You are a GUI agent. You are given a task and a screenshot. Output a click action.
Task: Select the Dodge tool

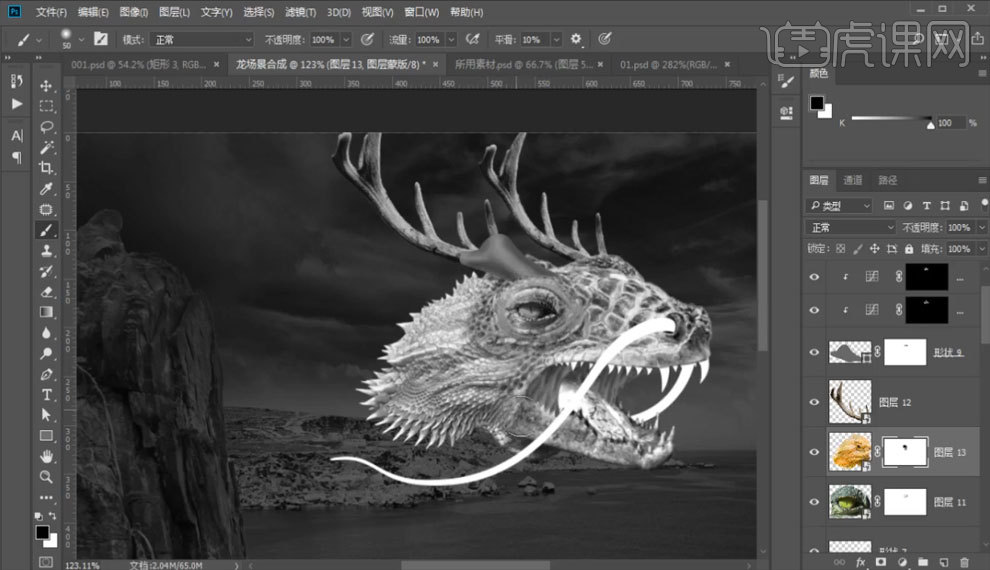(46, 353)
